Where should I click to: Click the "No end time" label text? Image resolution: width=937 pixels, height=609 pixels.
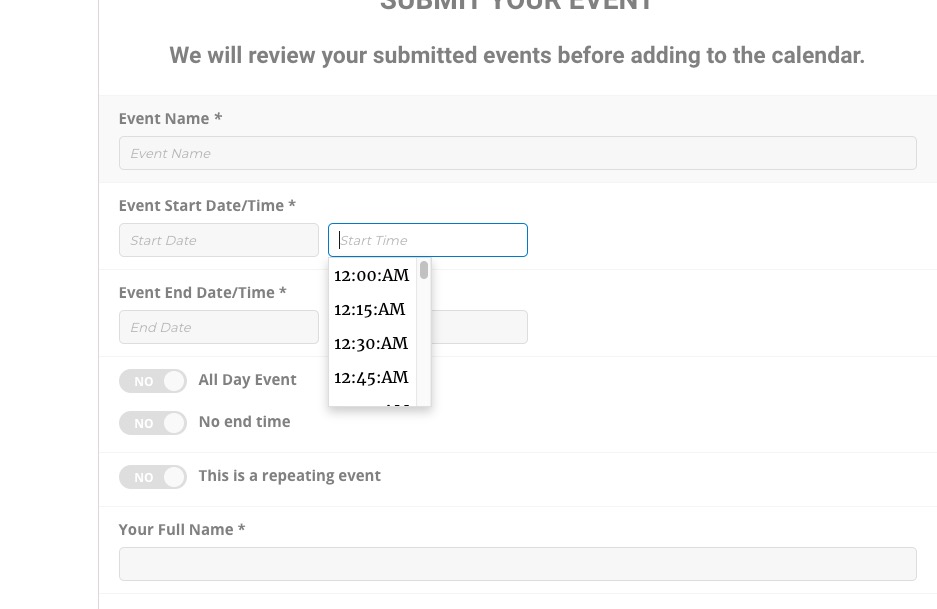pos(244,421)
